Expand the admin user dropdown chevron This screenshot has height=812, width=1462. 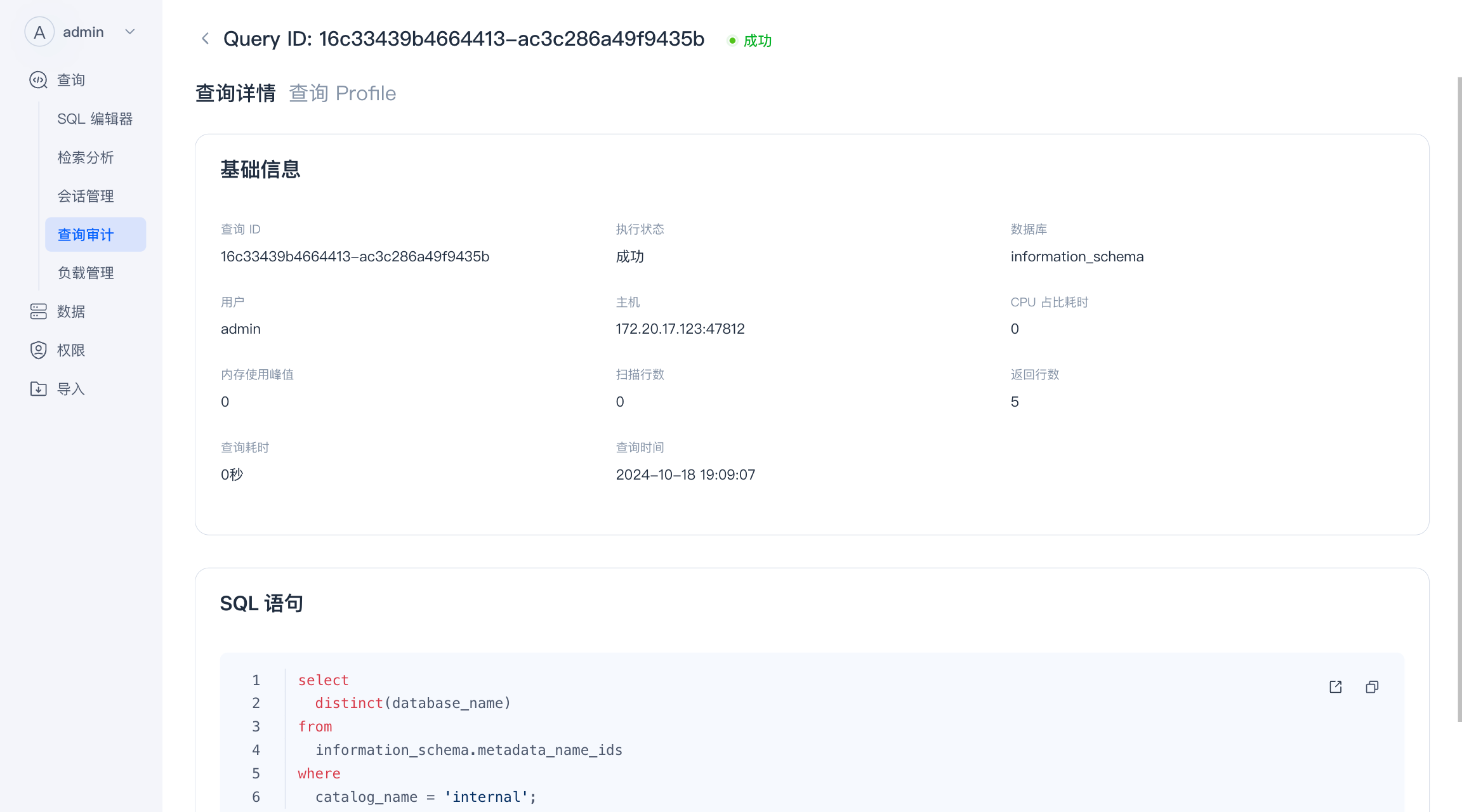[x=130, y=32]
